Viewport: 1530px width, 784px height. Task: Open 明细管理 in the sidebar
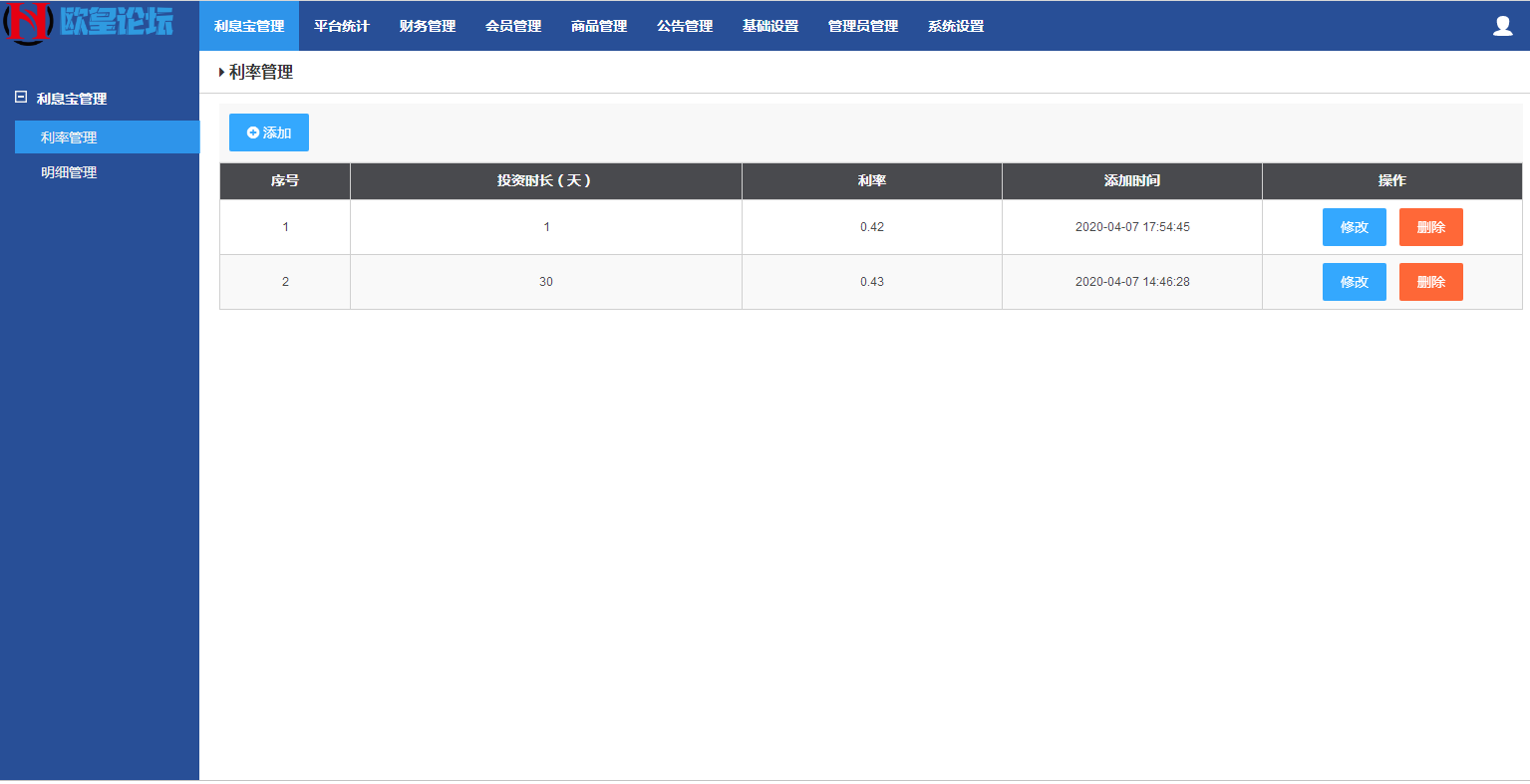tap(69, 172)
